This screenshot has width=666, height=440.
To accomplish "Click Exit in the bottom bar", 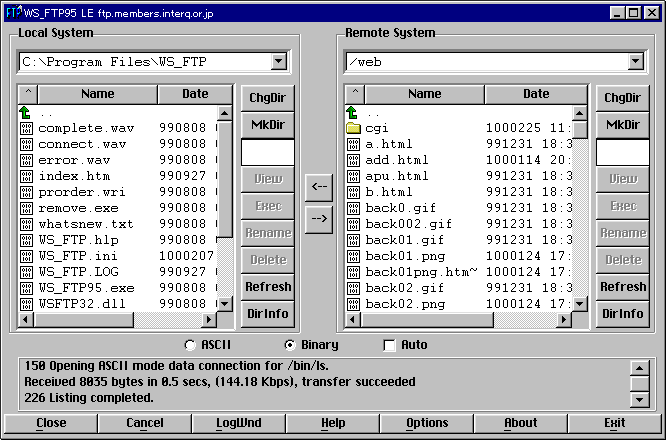I will coord(615,423).
